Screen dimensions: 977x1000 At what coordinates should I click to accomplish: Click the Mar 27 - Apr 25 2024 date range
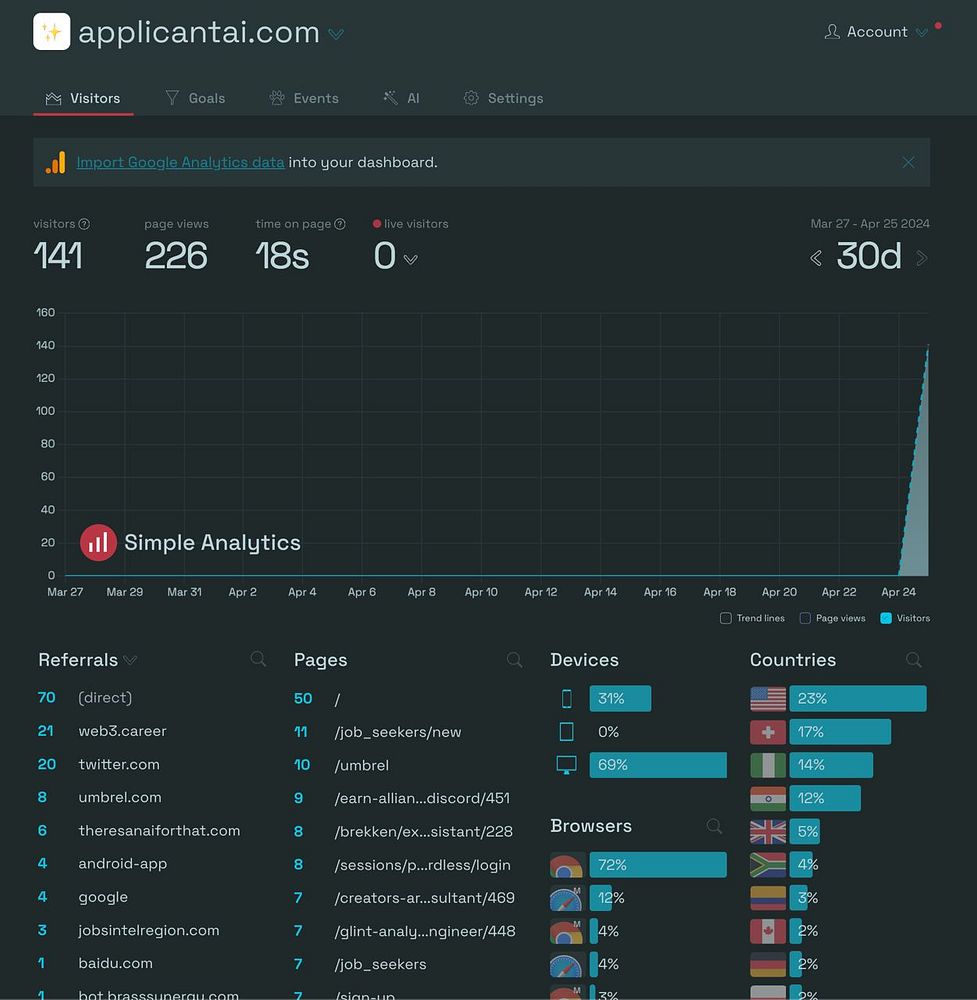click(x=870, y=224)
